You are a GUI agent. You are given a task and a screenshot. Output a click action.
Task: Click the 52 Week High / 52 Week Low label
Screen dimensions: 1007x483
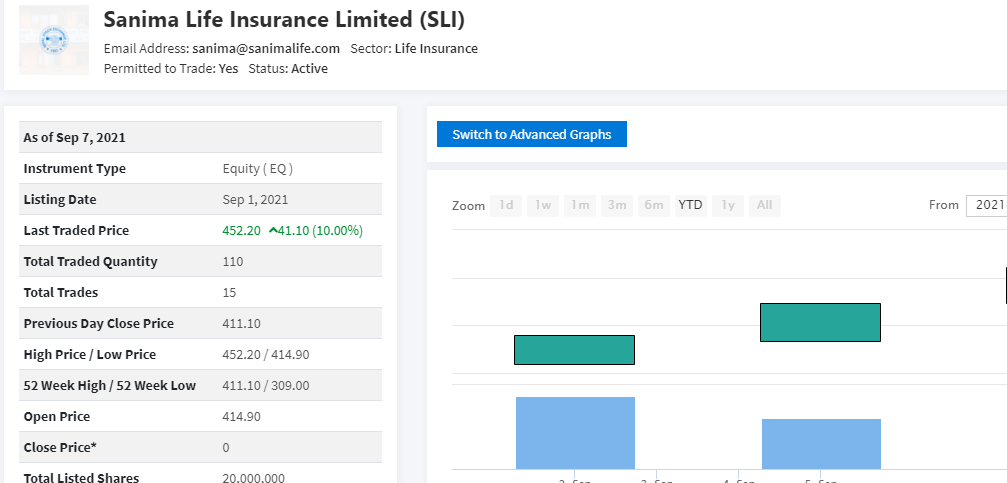pyautogui.click(x=110, y=385)
